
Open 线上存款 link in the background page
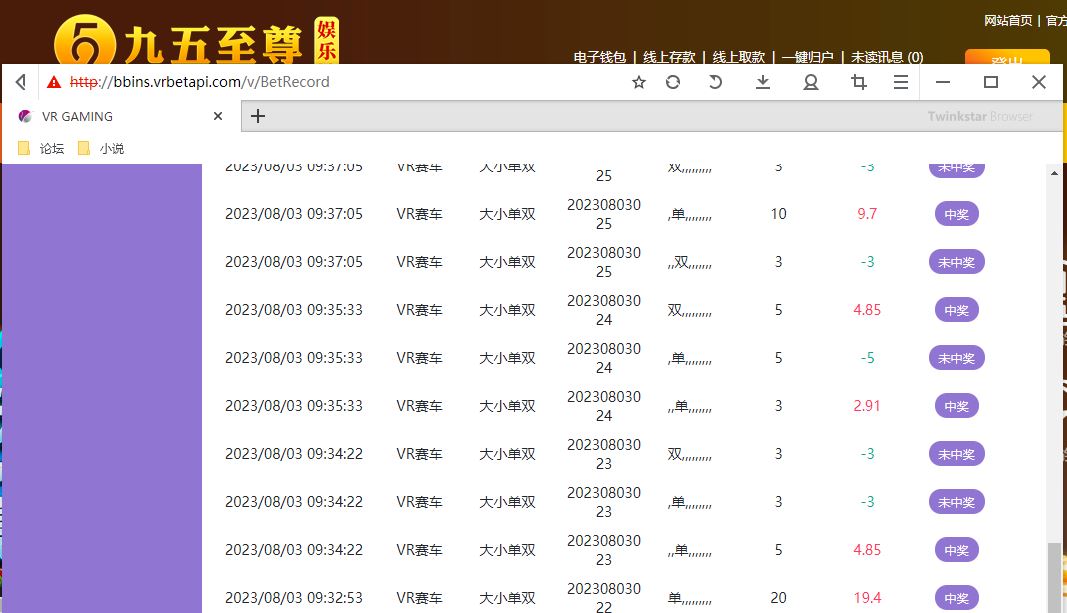pos(669,57)
